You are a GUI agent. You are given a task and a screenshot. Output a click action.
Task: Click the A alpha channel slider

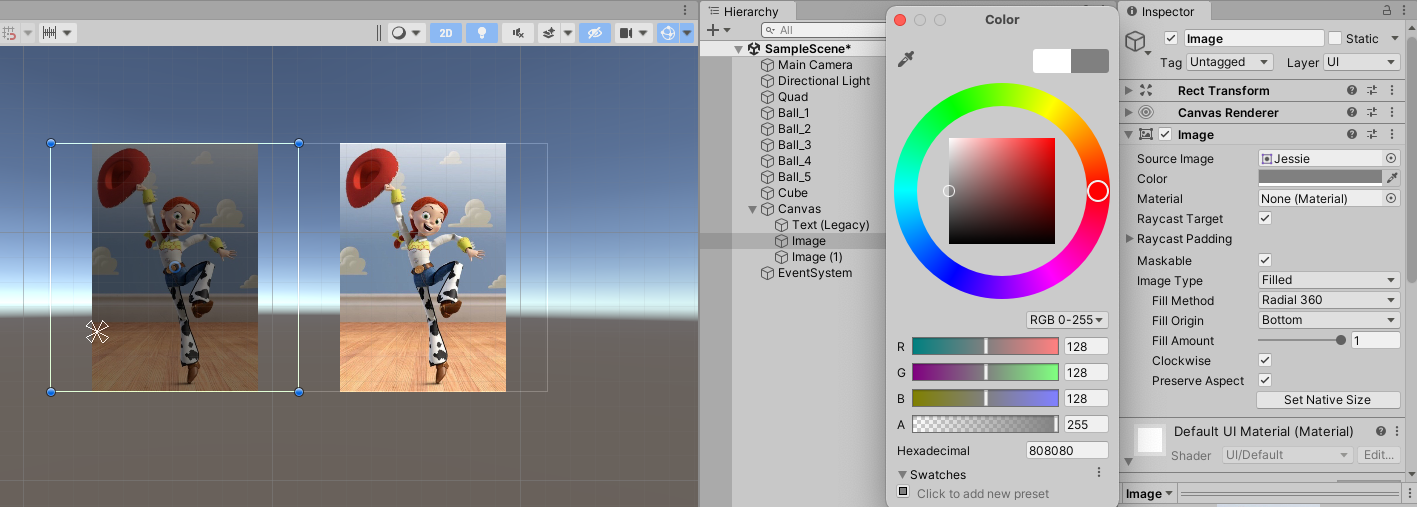pyautogui.click(x=985, y=424)
